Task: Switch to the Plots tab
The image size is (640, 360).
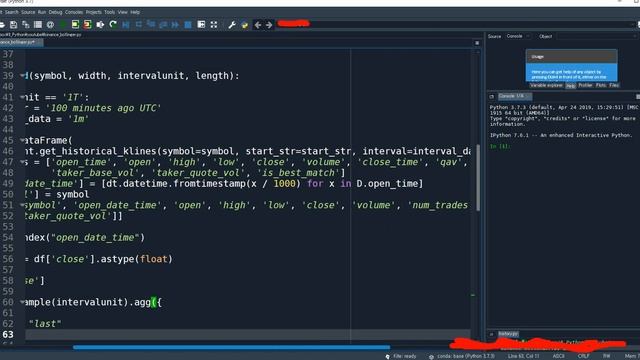Action: pos(600,85)
